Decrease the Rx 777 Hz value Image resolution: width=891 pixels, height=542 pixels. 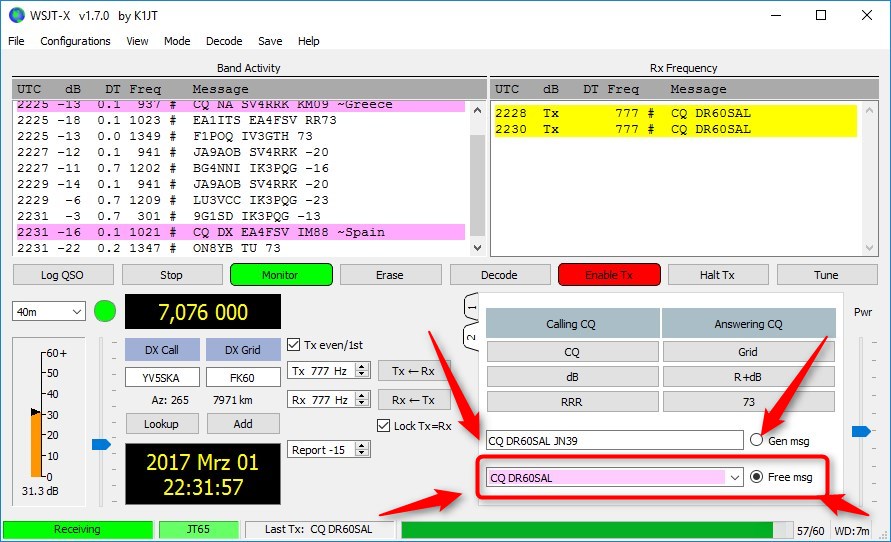coord(362,404)
